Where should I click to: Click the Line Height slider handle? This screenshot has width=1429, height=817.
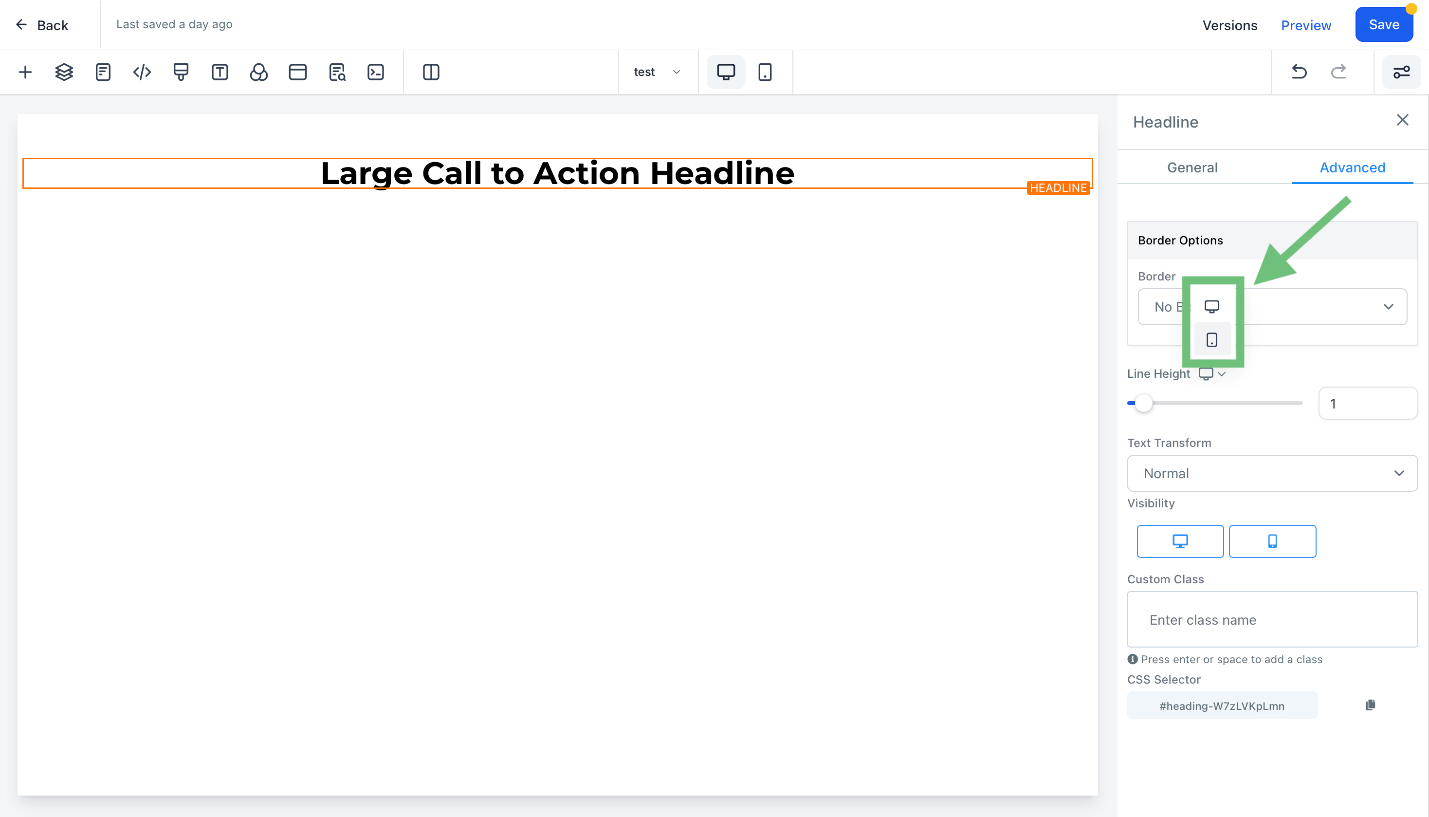(x=1144, y=403)
